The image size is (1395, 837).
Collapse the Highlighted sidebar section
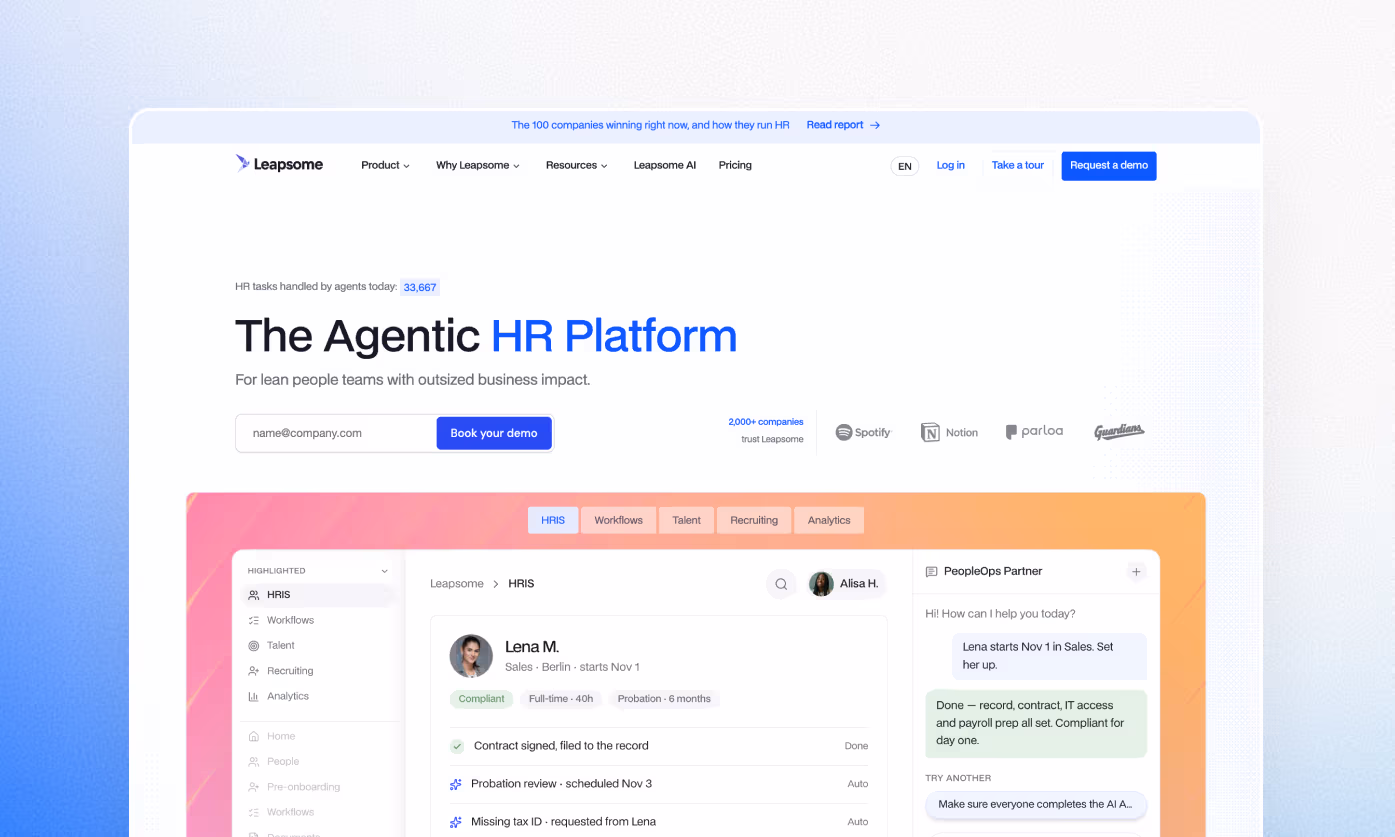point(384,571)
